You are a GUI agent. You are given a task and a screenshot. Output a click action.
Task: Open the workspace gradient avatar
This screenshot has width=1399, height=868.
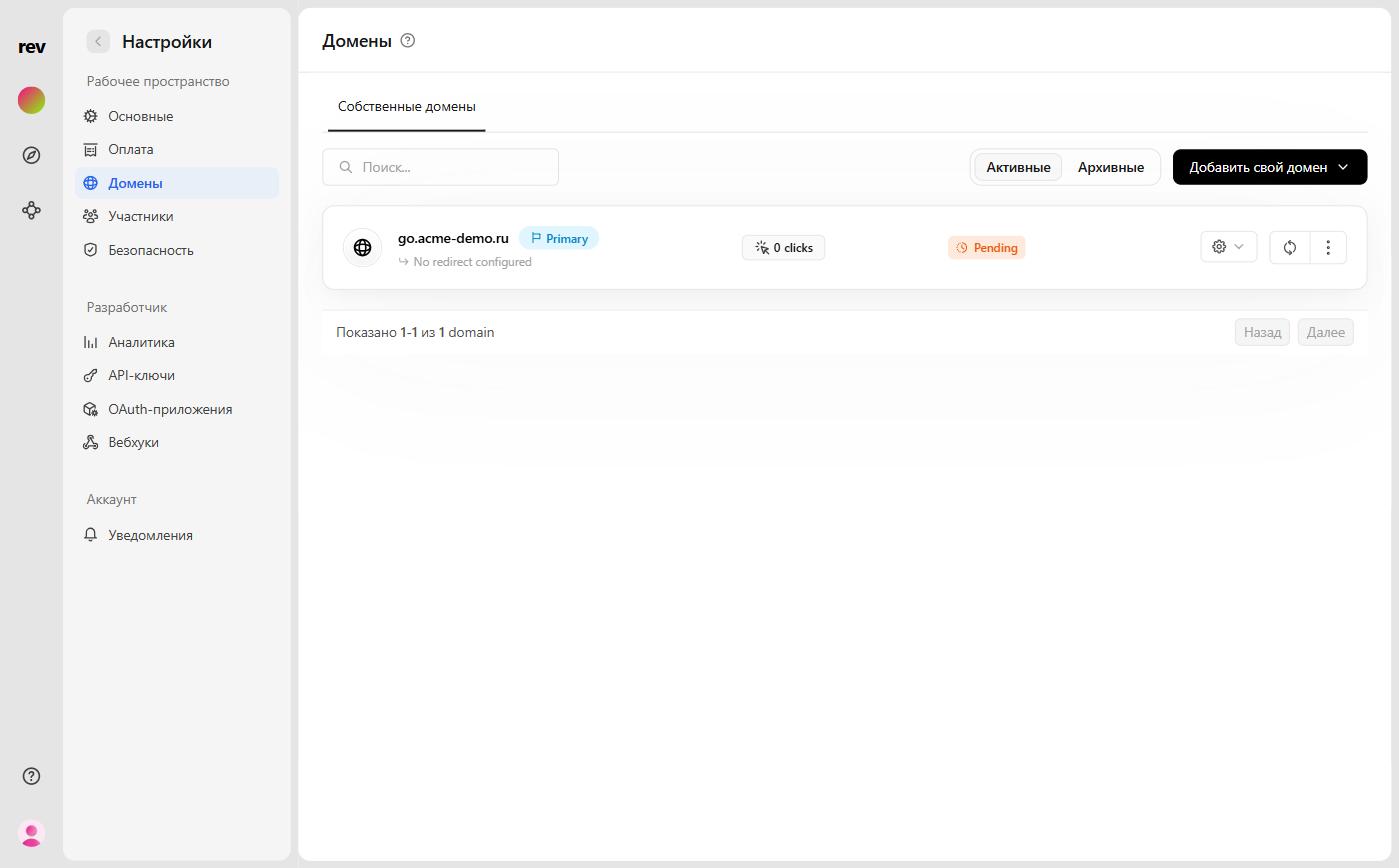(x=32, y=100)
